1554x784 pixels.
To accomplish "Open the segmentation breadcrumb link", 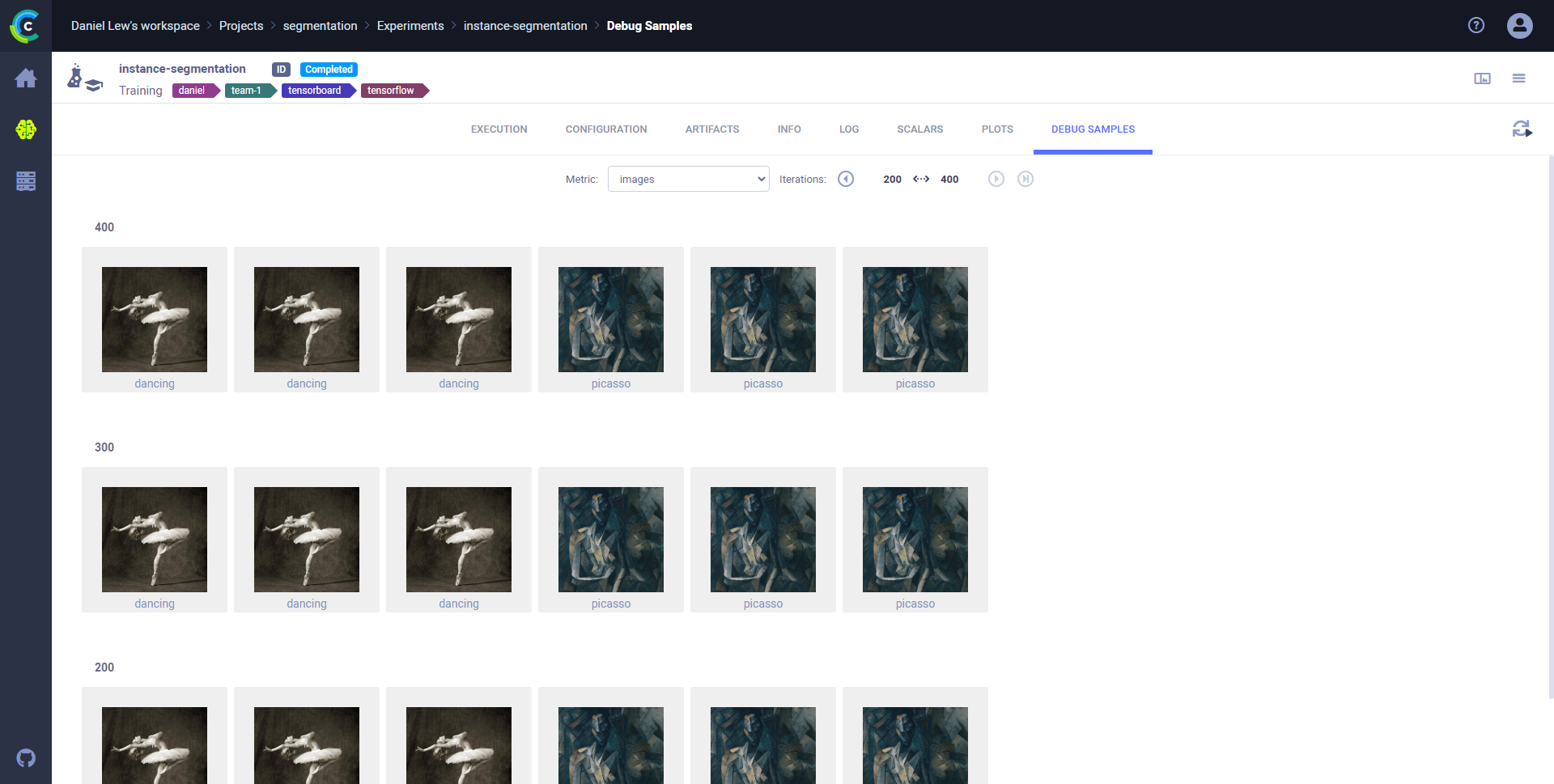I will pos(320,25).
